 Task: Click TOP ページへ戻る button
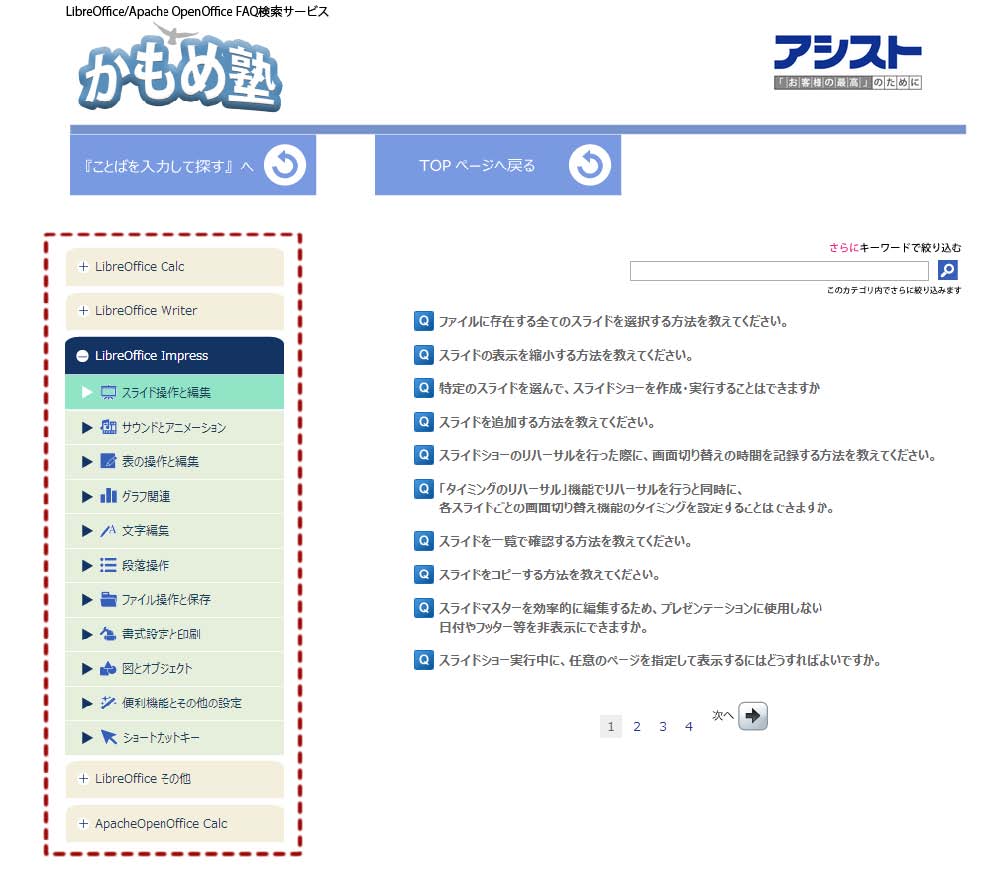tap(498, 165)
